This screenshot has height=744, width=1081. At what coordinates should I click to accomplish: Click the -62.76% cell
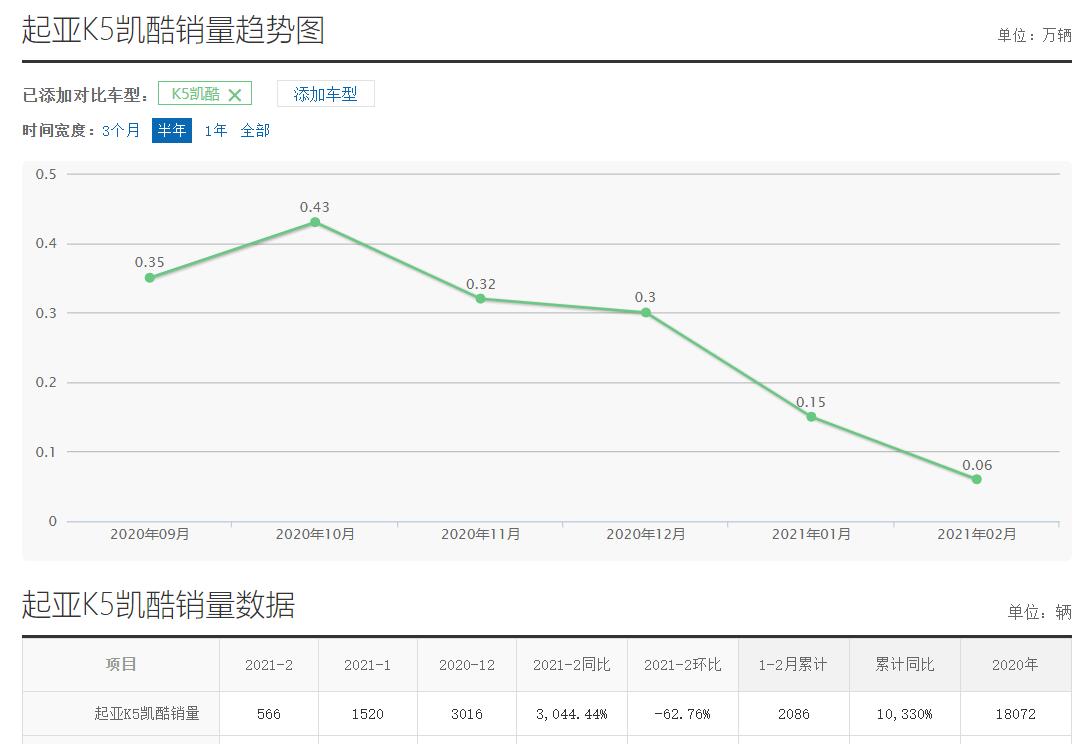[683, 714]
